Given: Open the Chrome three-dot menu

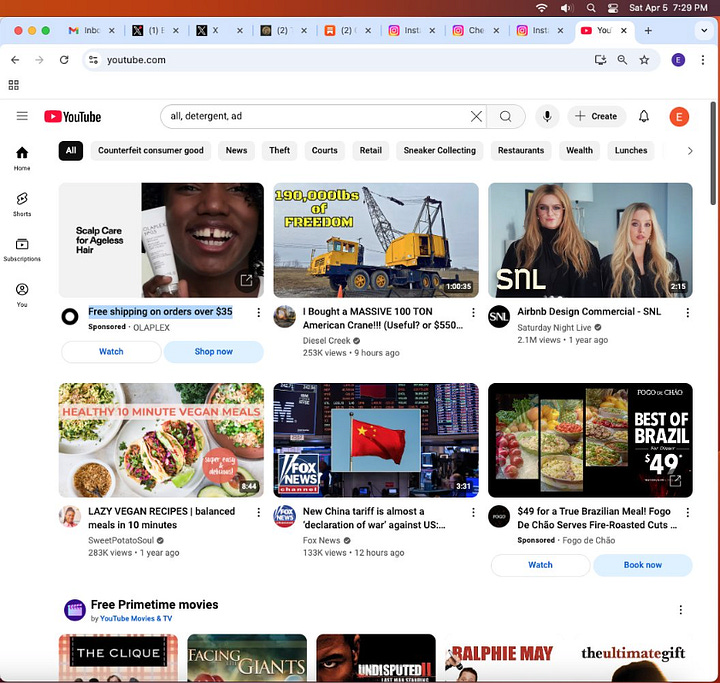Looking at the screenshot, I should [703, 60].
